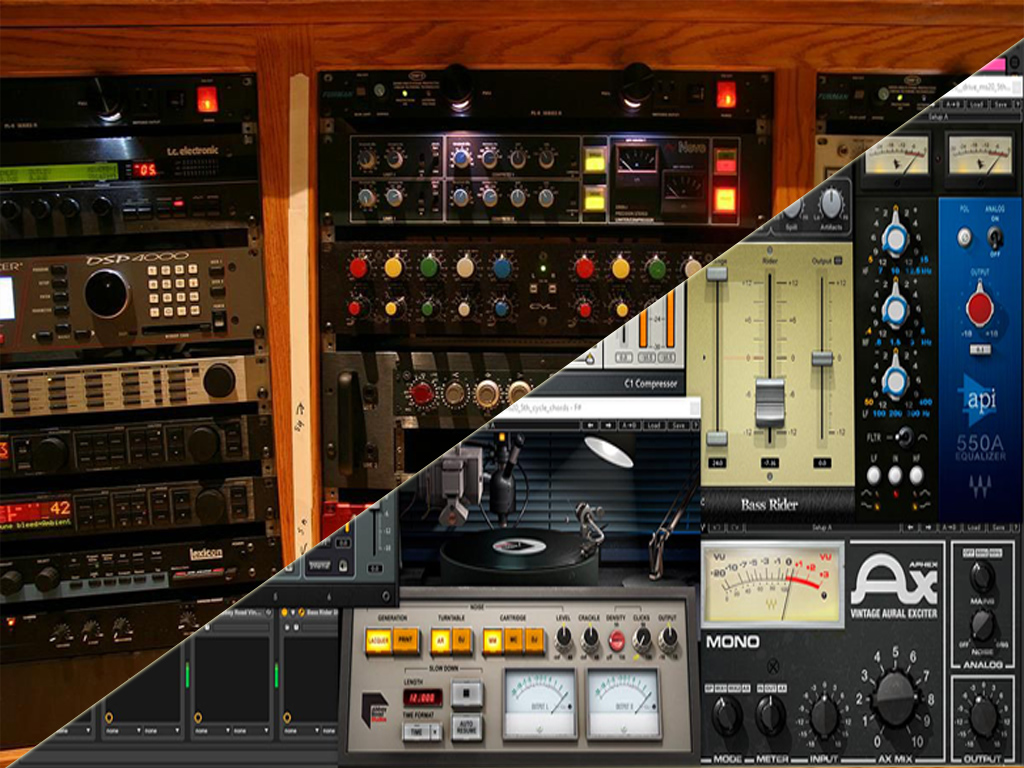
Task: Click Load in the vinyl plugin toolbar
Action: [x=654, y=426]
